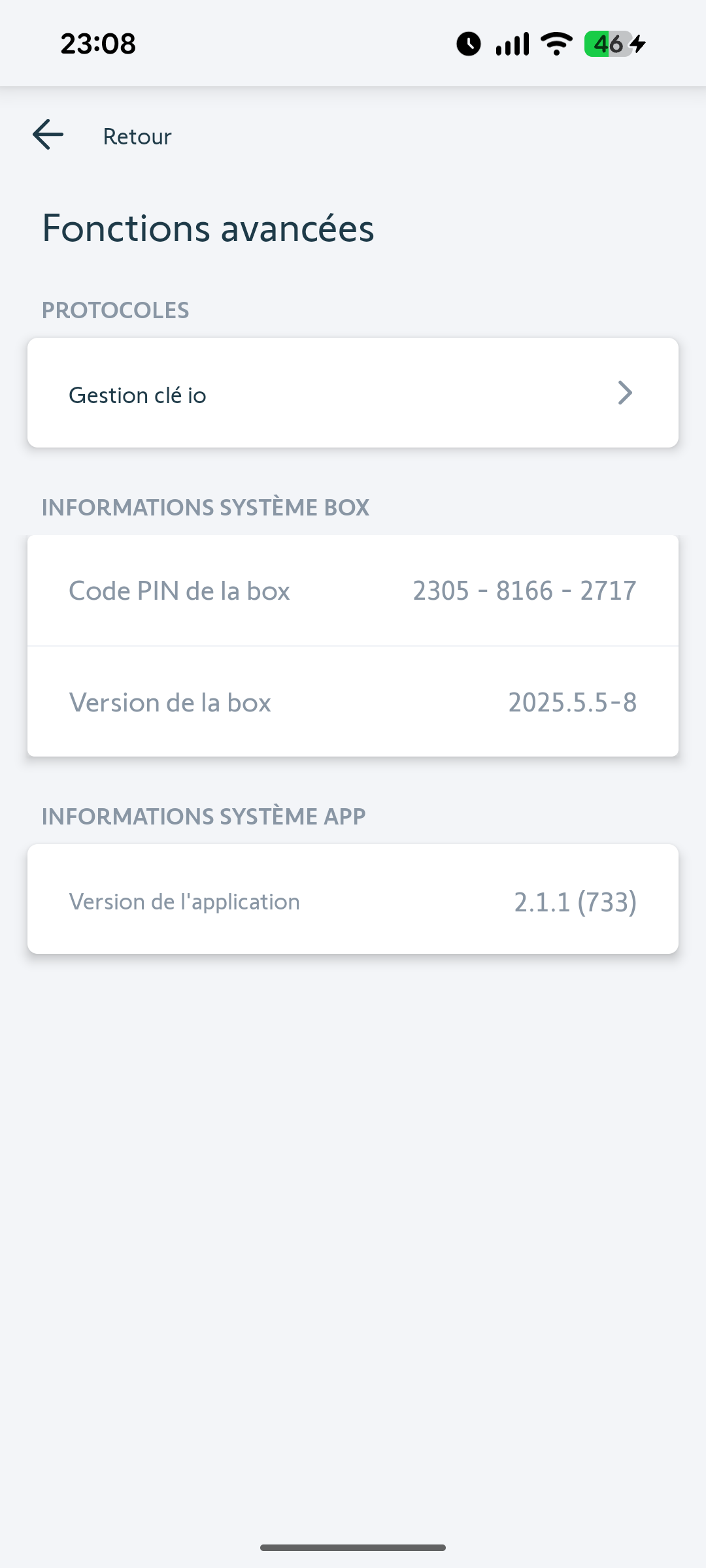Expand Gestion clé io using the chevron
Viewport: 706px width, 1568px height.
[x=625, y=393]
